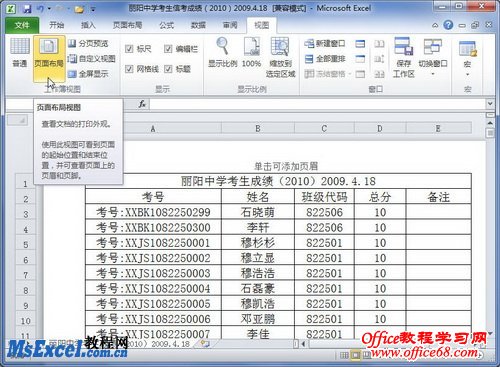Click the Open folder icon in quick access toolbar

click(x=79, y=9)
